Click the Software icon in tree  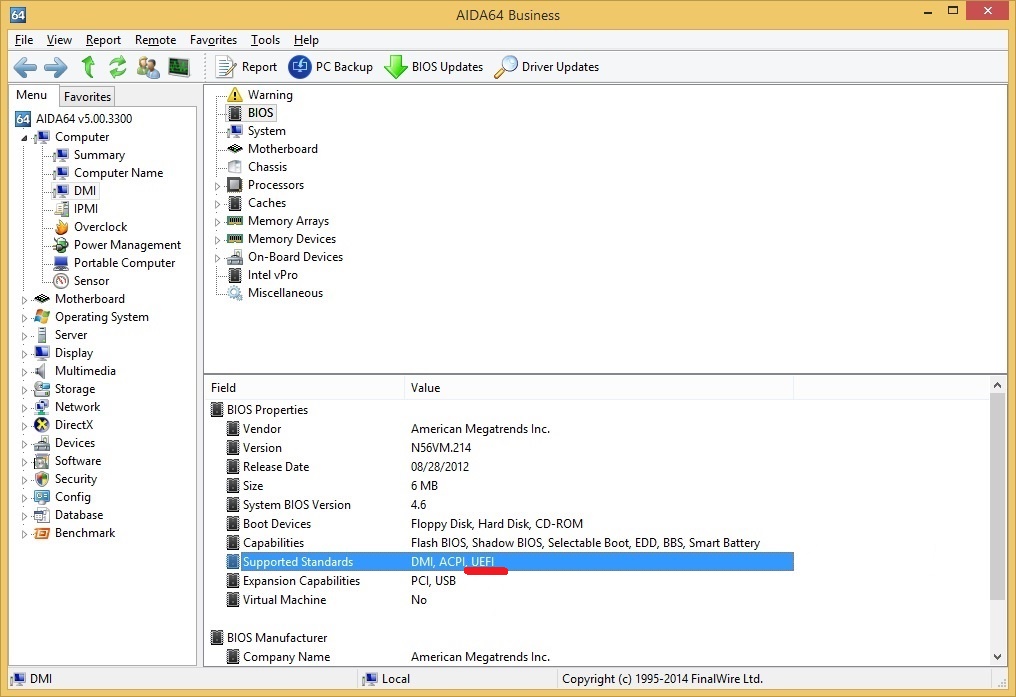click(42, 461)
